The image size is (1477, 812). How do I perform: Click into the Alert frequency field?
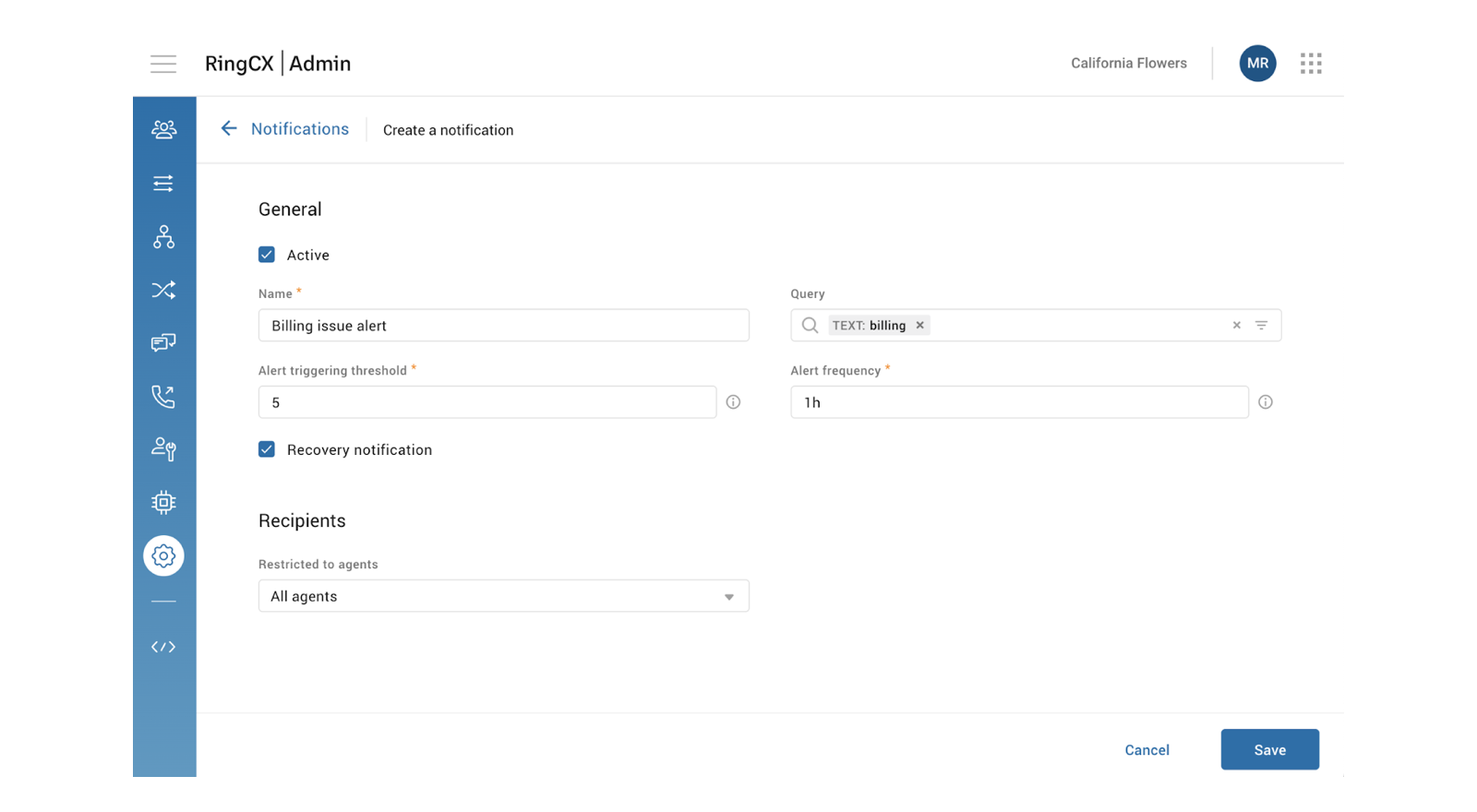(1019, 402)
